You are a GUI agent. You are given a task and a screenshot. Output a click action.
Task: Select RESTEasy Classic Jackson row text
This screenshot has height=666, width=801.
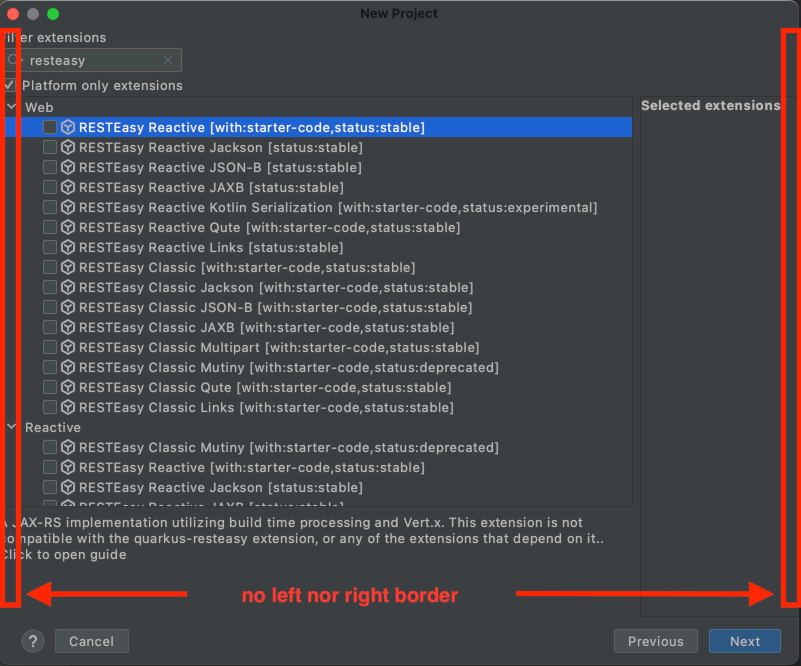276,288
